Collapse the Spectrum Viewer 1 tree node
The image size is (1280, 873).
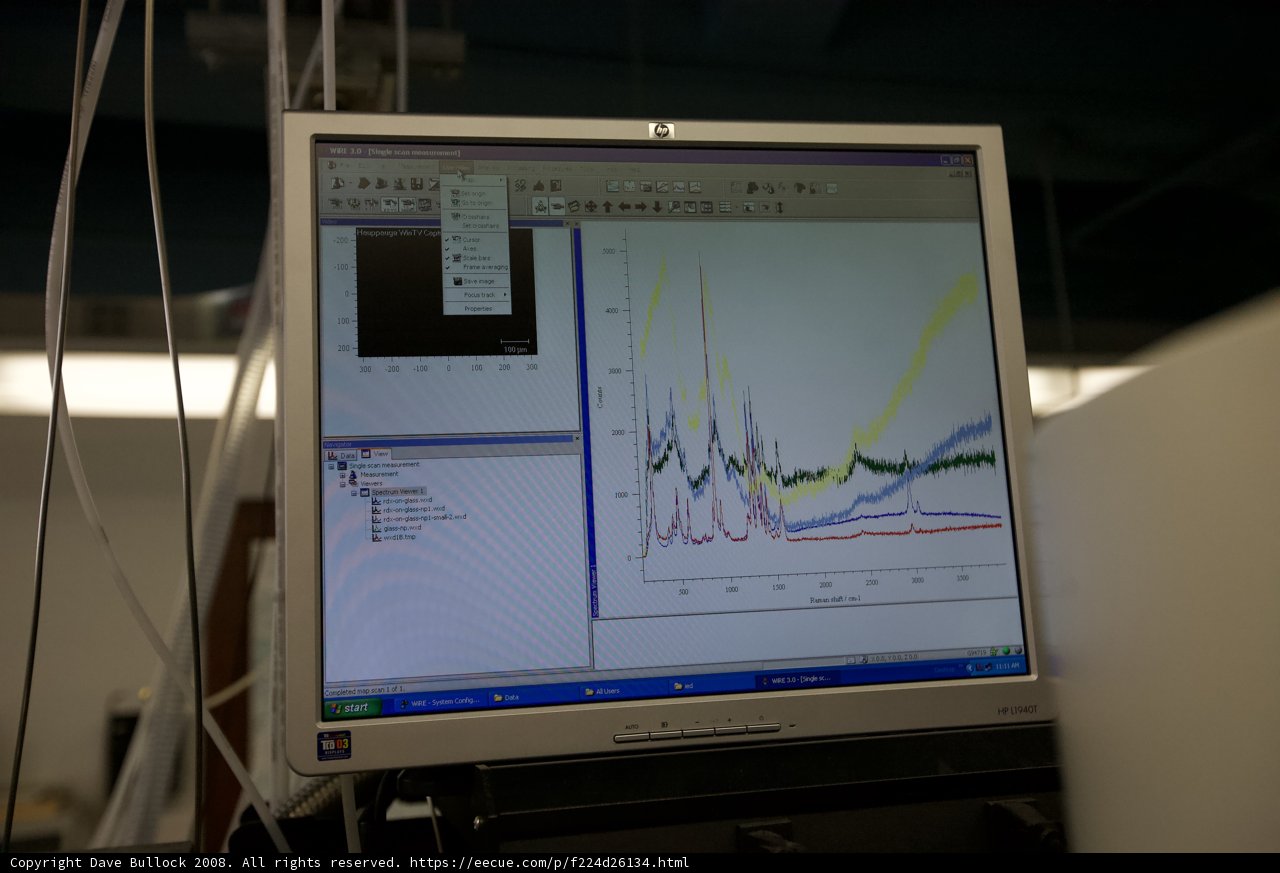[x=354, y=493]
